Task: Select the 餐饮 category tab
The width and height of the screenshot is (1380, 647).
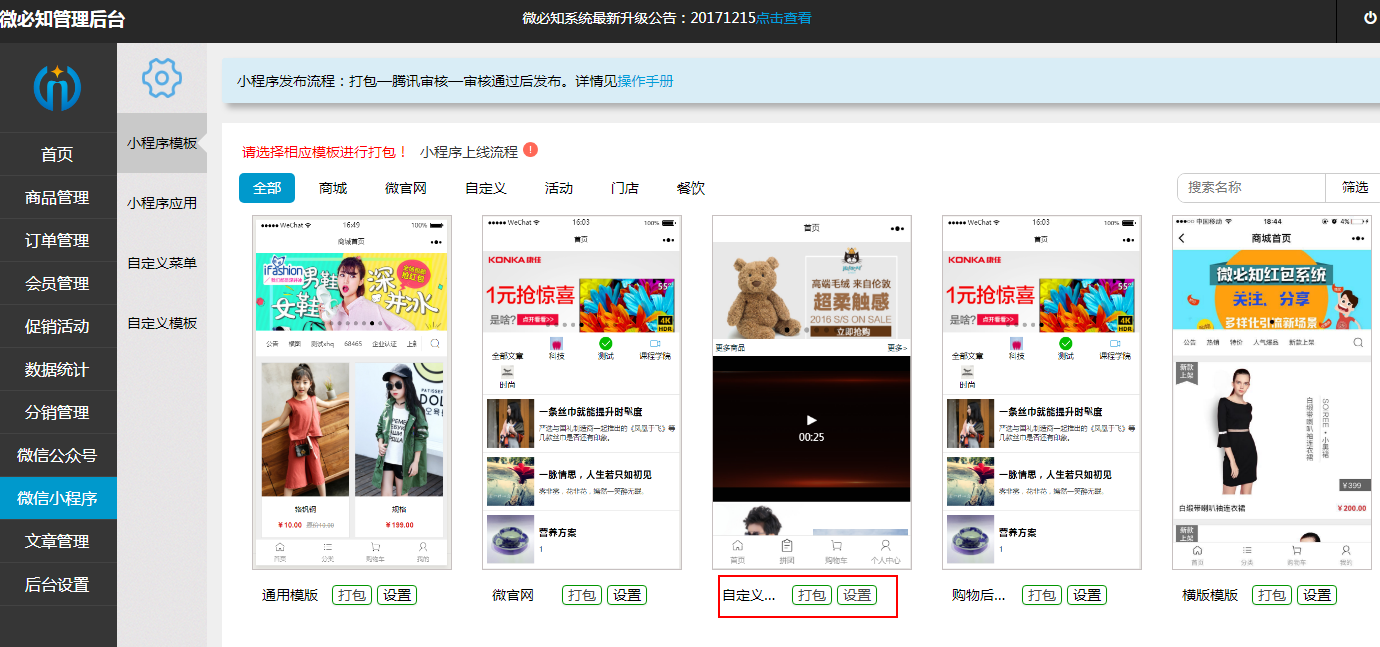Action: 691,188
